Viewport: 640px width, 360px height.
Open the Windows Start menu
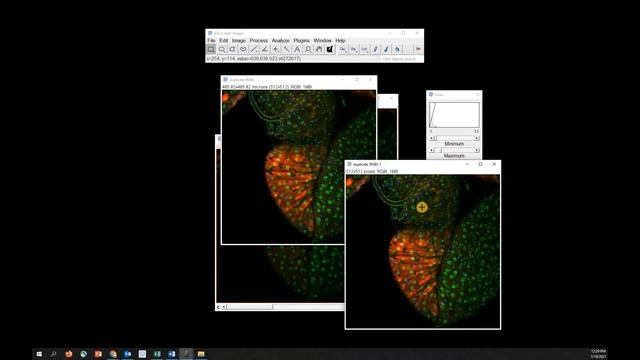point(39,354)
